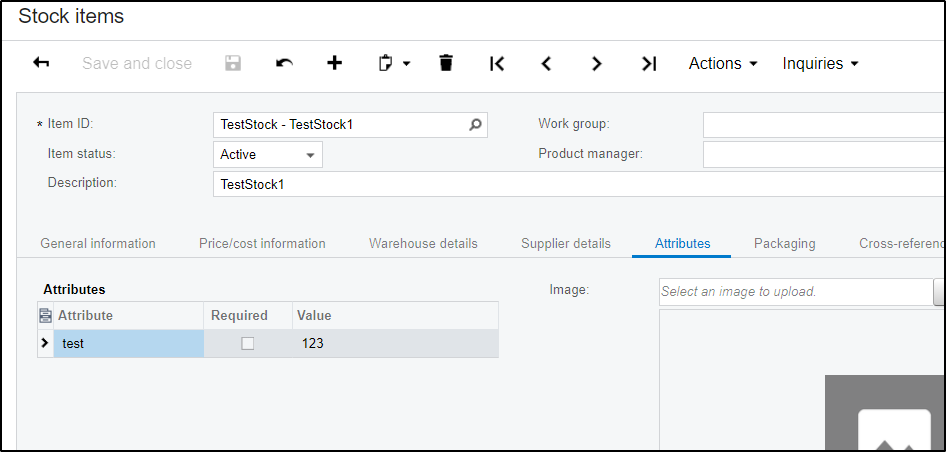946x452 pixels.
Task: Jump to the first record
Action: coord(497,63)
